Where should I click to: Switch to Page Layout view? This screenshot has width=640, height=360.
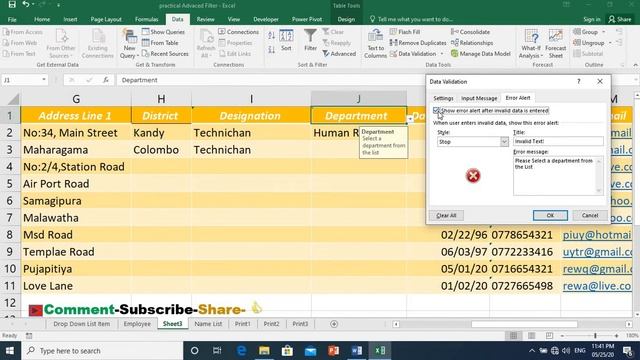[531, 336]
